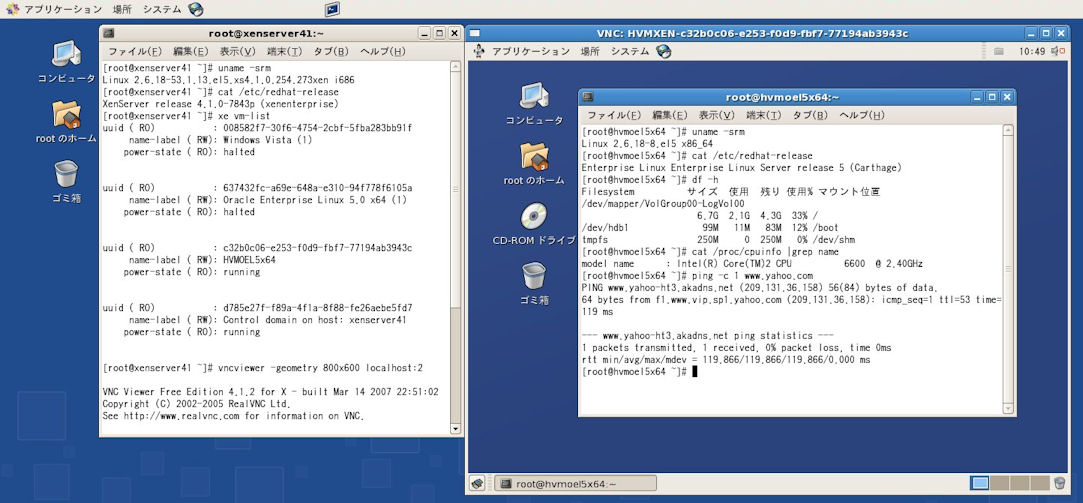Click xenserver41 terminal scrollbar thumb
The width and height of the screenshot is (1083, 503).
(455, 190)
